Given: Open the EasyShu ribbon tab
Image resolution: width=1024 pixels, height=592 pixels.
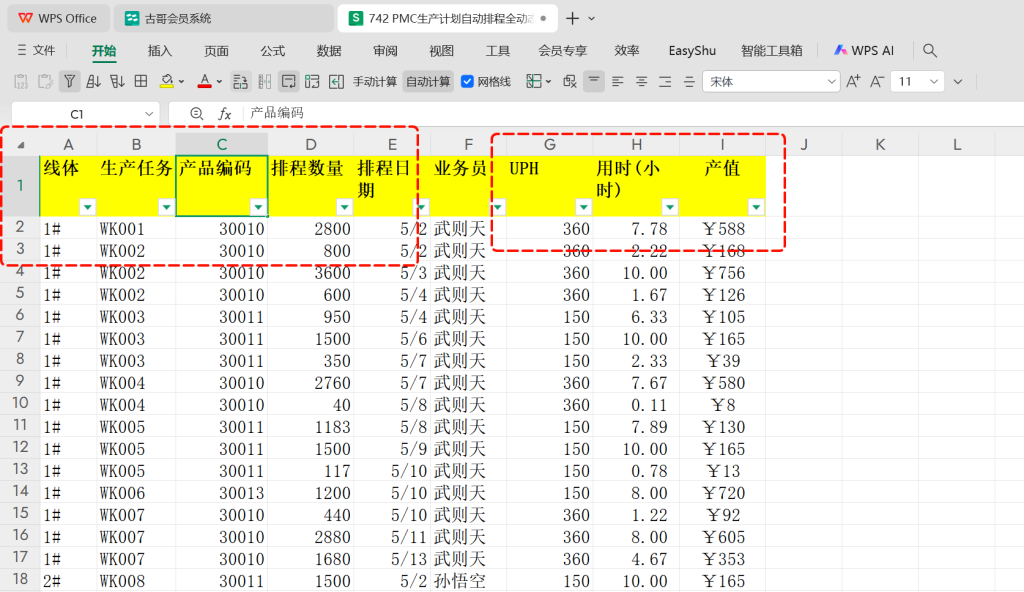Looking at the screenshot, I should tap(692, 50).
